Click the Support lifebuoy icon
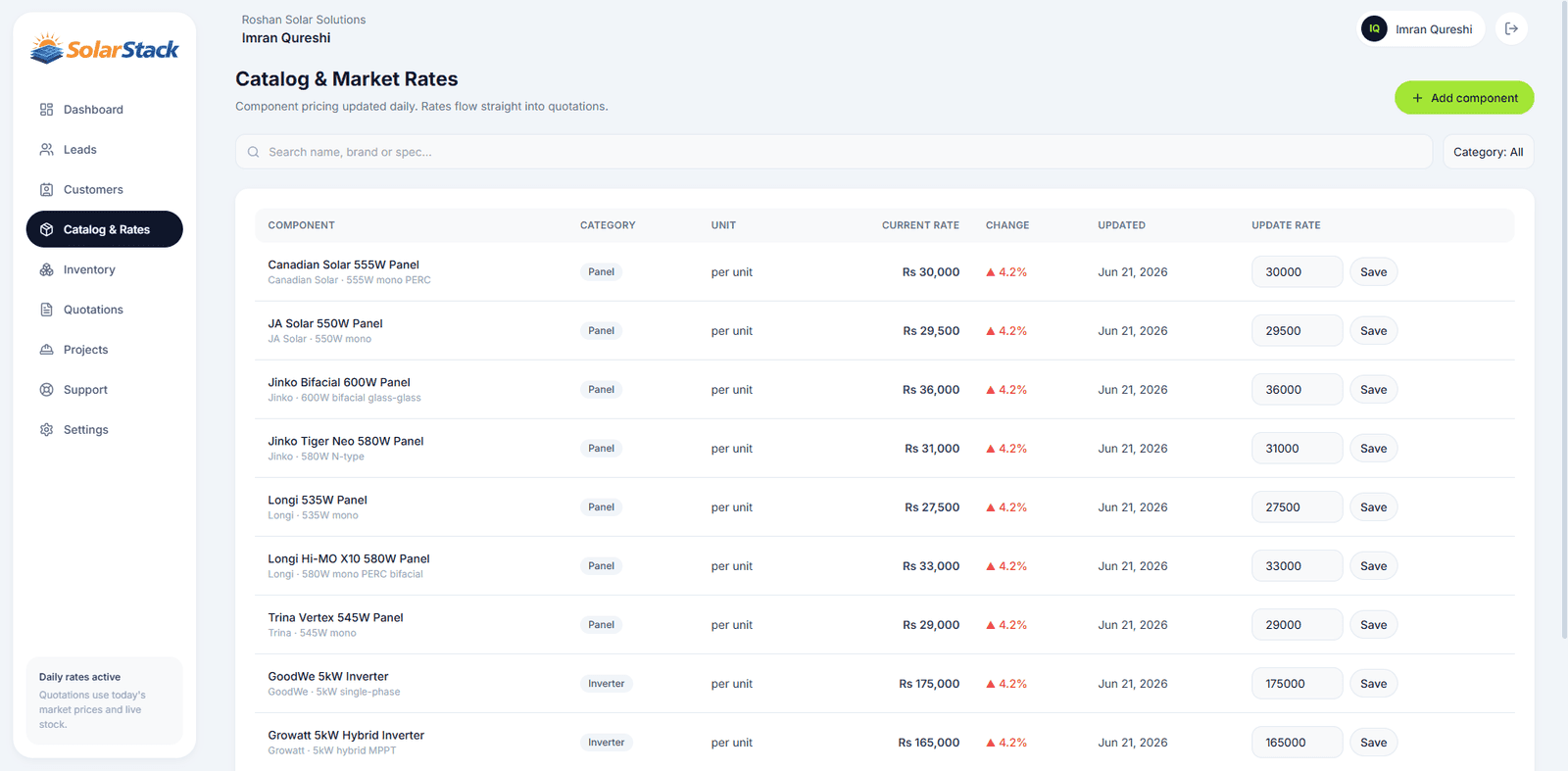This screenshot has height=771, width=1568. click(46, 390)
